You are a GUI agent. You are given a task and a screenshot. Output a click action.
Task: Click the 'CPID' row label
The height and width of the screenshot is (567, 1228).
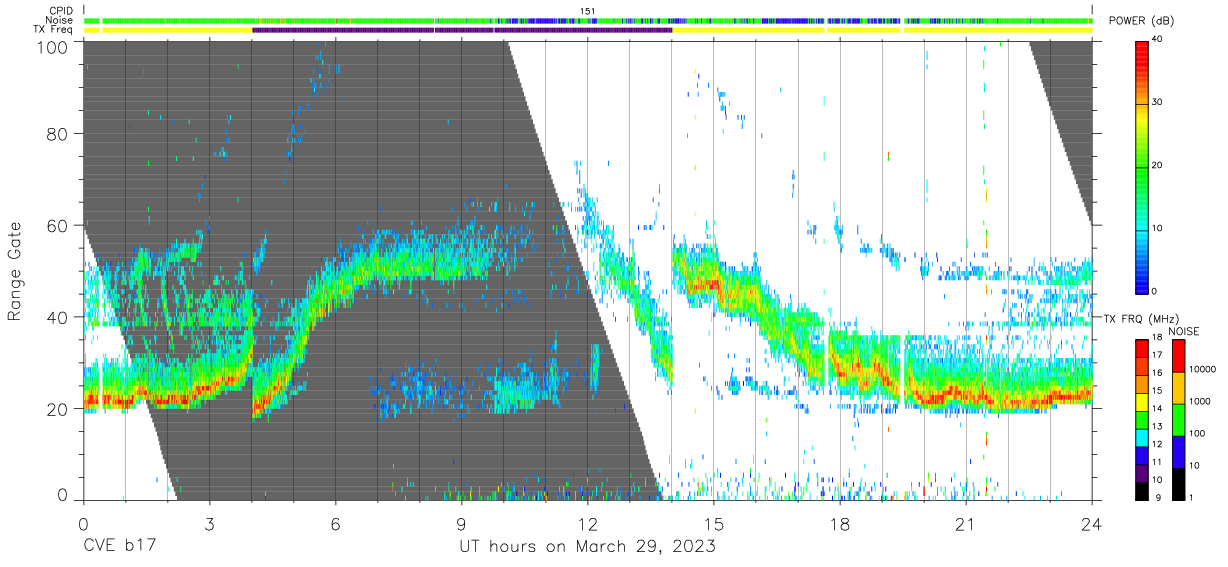[61, 11]
